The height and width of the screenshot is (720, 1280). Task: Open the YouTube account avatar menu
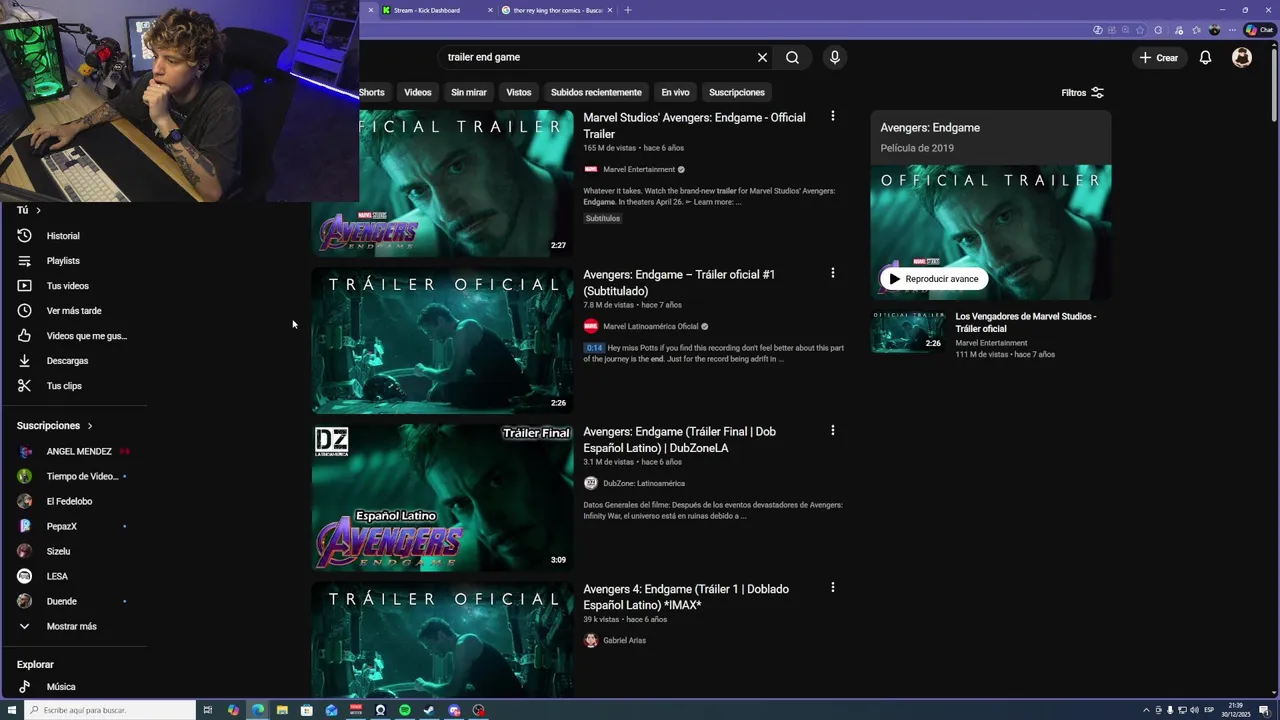1242,57
